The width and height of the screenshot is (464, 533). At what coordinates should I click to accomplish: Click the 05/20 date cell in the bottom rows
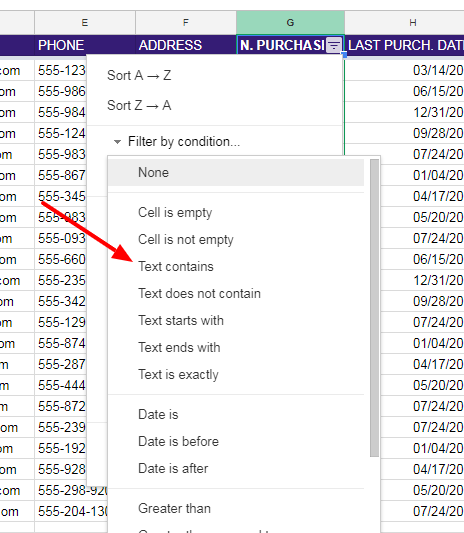422,490
